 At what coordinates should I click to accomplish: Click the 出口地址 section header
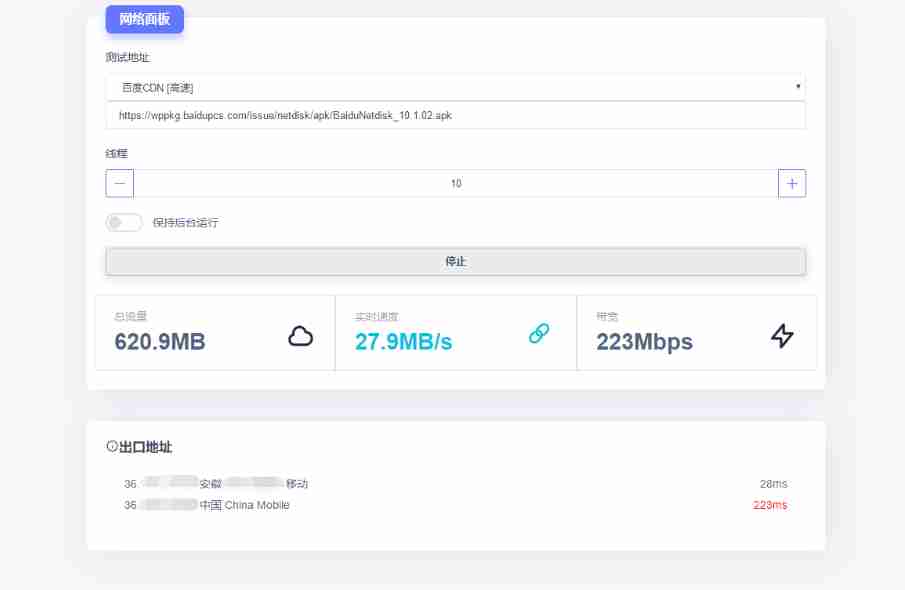[x=146, y=447]
